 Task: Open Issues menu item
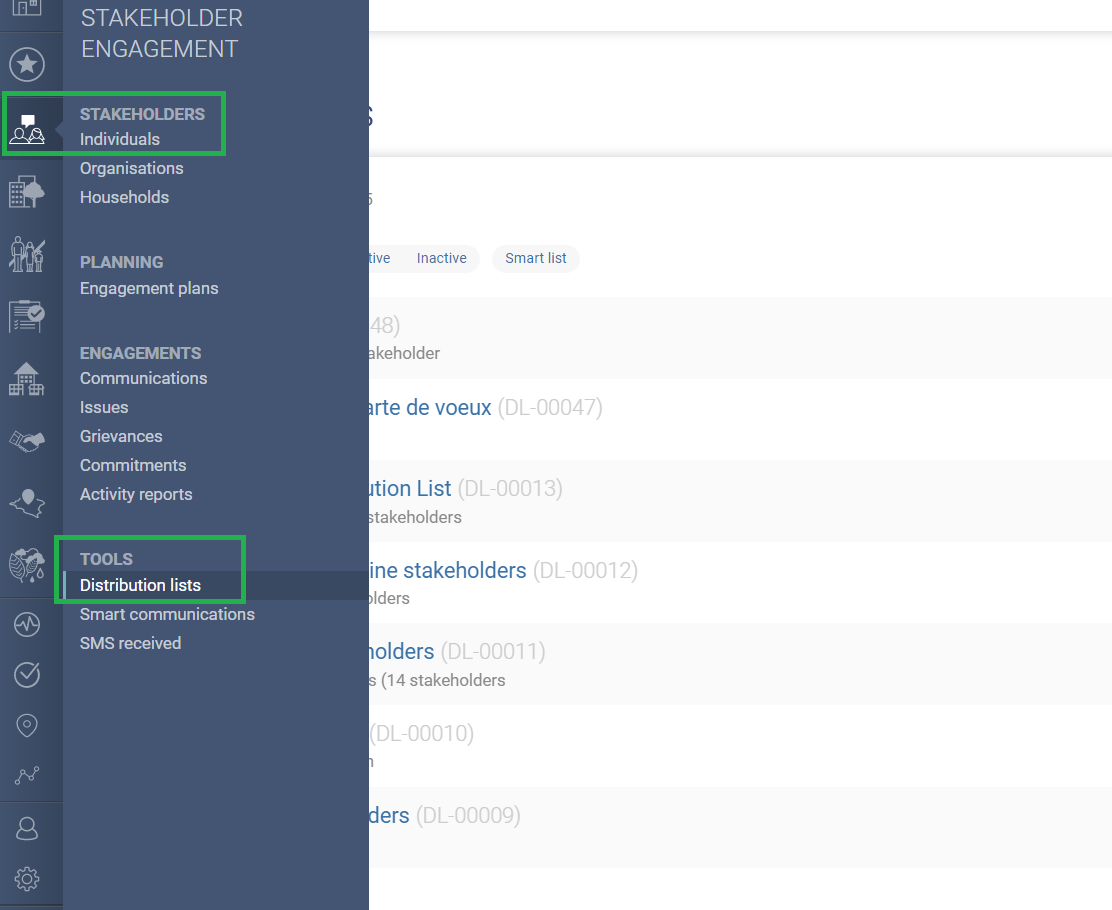point(104,407)
